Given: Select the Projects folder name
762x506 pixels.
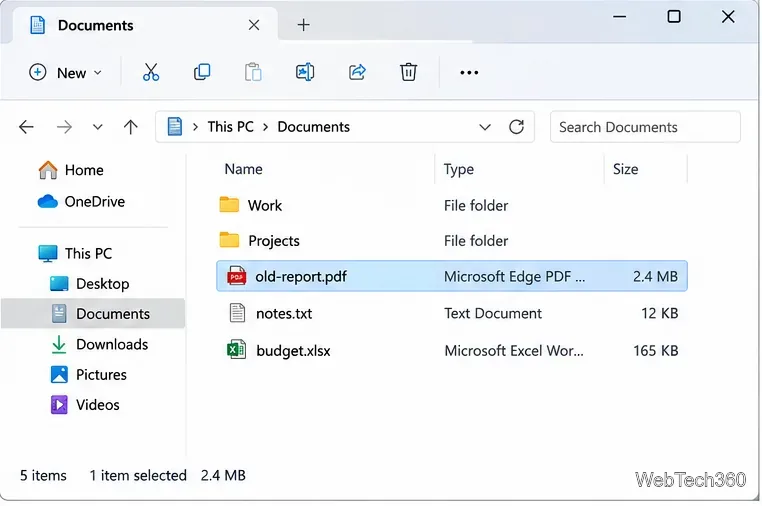Looking at the screenshot, I should 274,241.
